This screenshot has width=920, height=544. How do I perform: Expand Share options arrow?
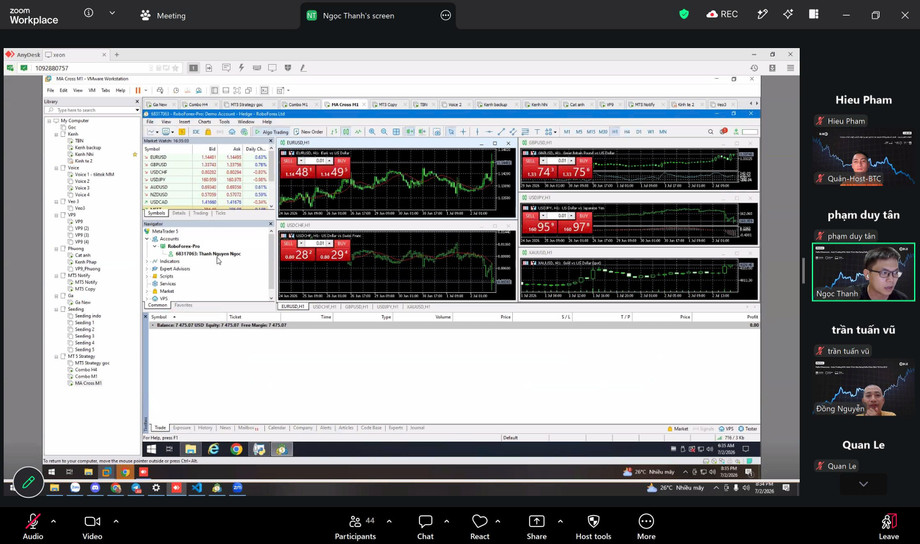pos(560,521)
